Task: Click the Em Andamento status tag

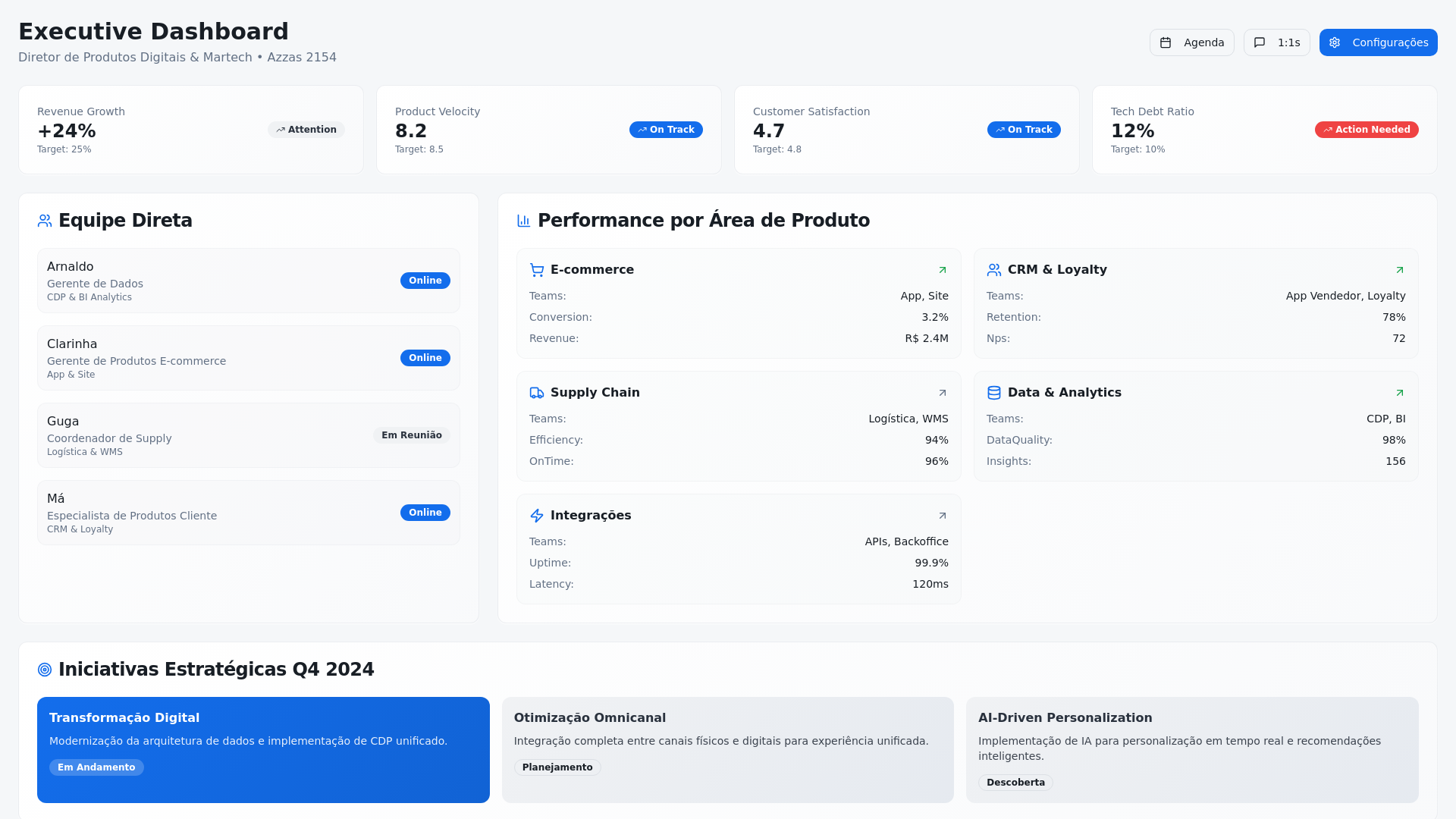Action: tap(96, 767)
